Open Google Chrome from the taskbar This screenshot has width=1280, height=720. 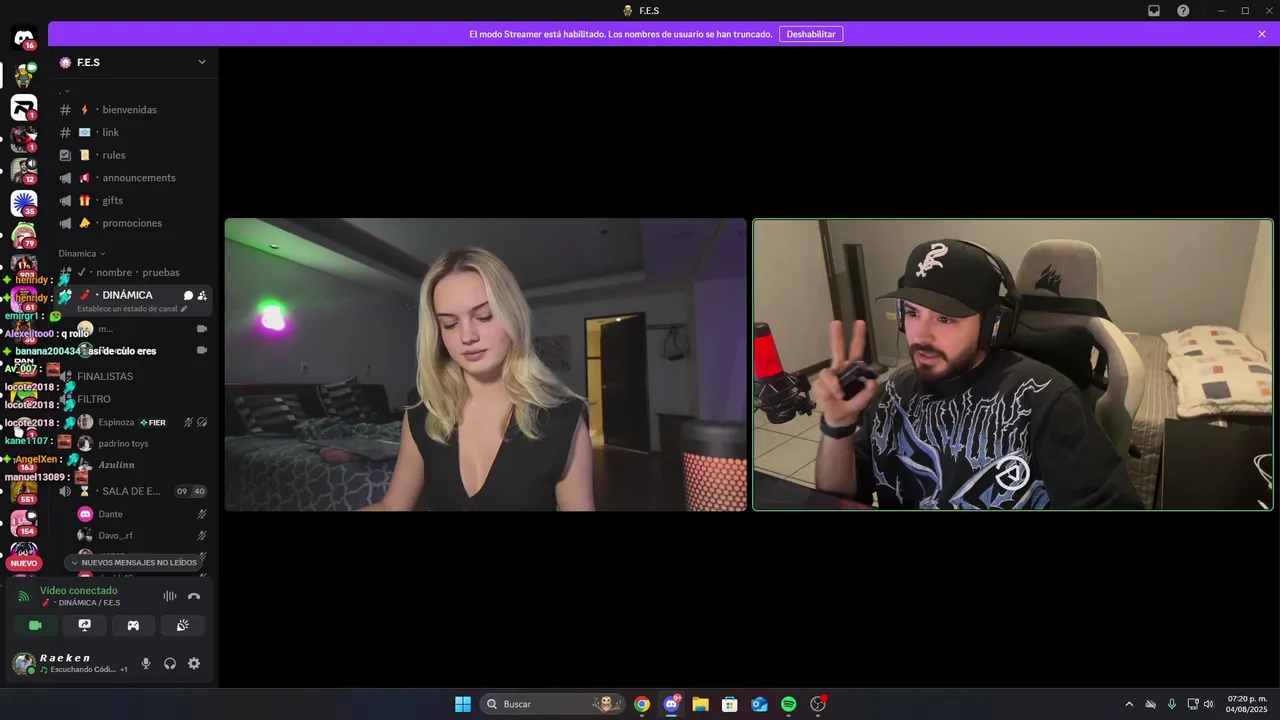[x=642, y=704]
